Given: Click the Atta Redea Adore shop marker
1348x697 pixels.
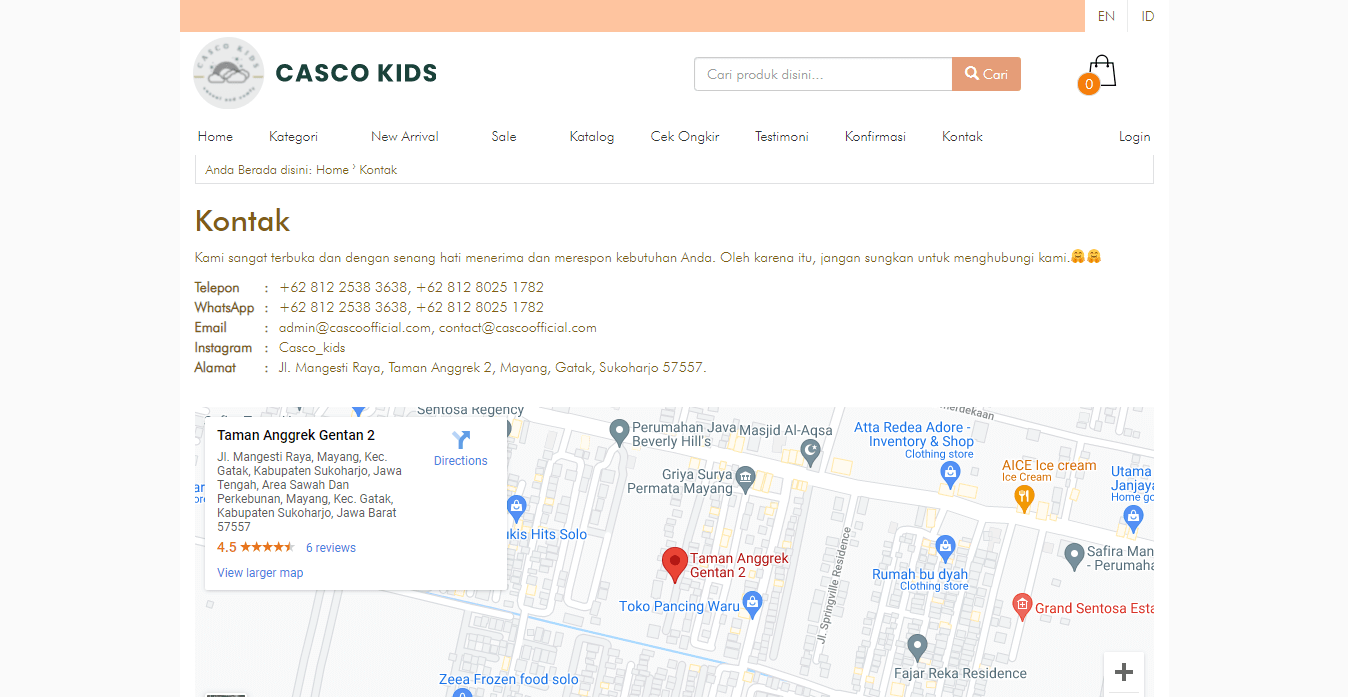Looking at the screenshot, I should (x=951, y=476).
